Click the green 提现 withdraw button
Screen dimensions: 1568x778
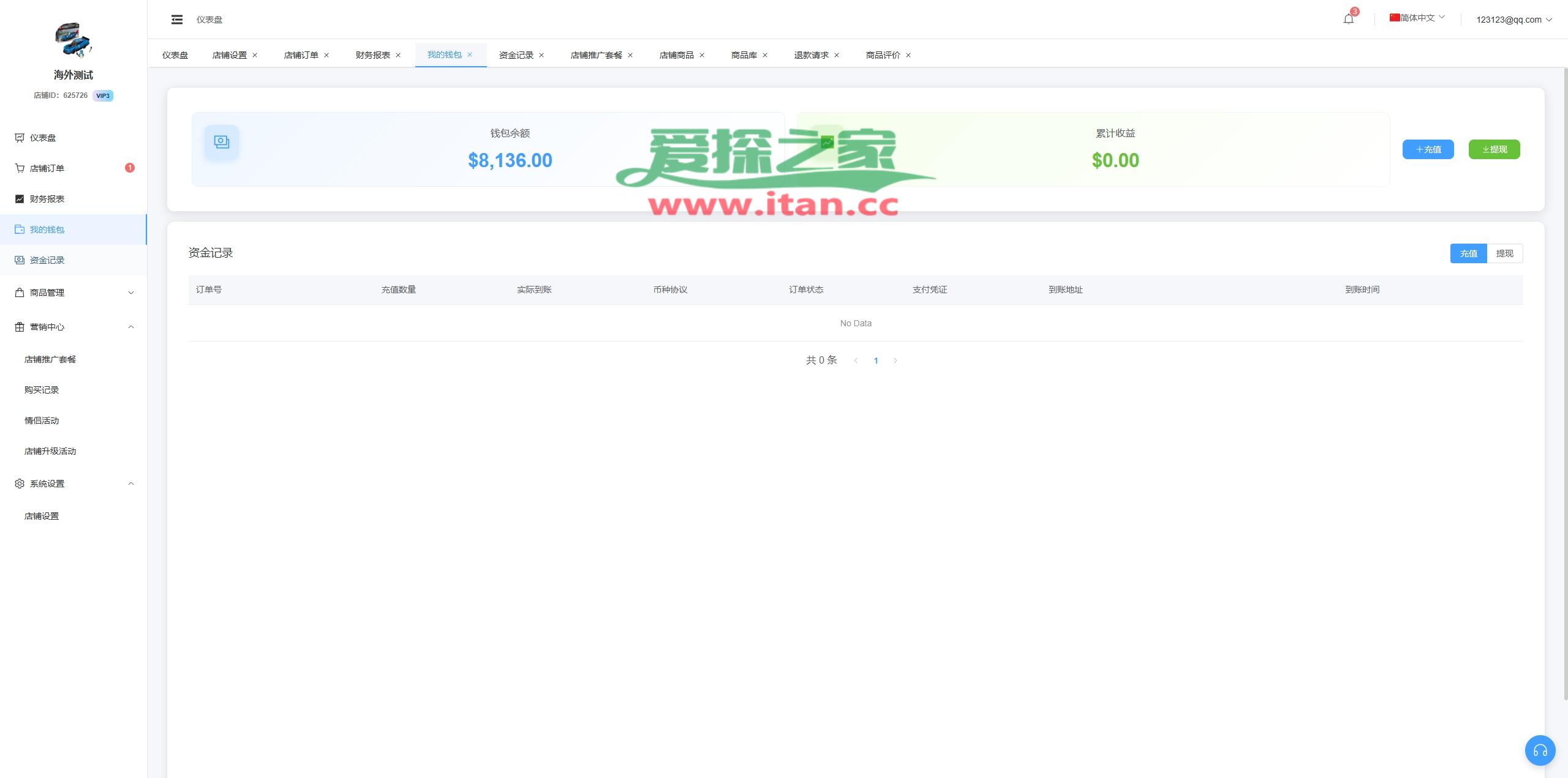click(1494, 149)
